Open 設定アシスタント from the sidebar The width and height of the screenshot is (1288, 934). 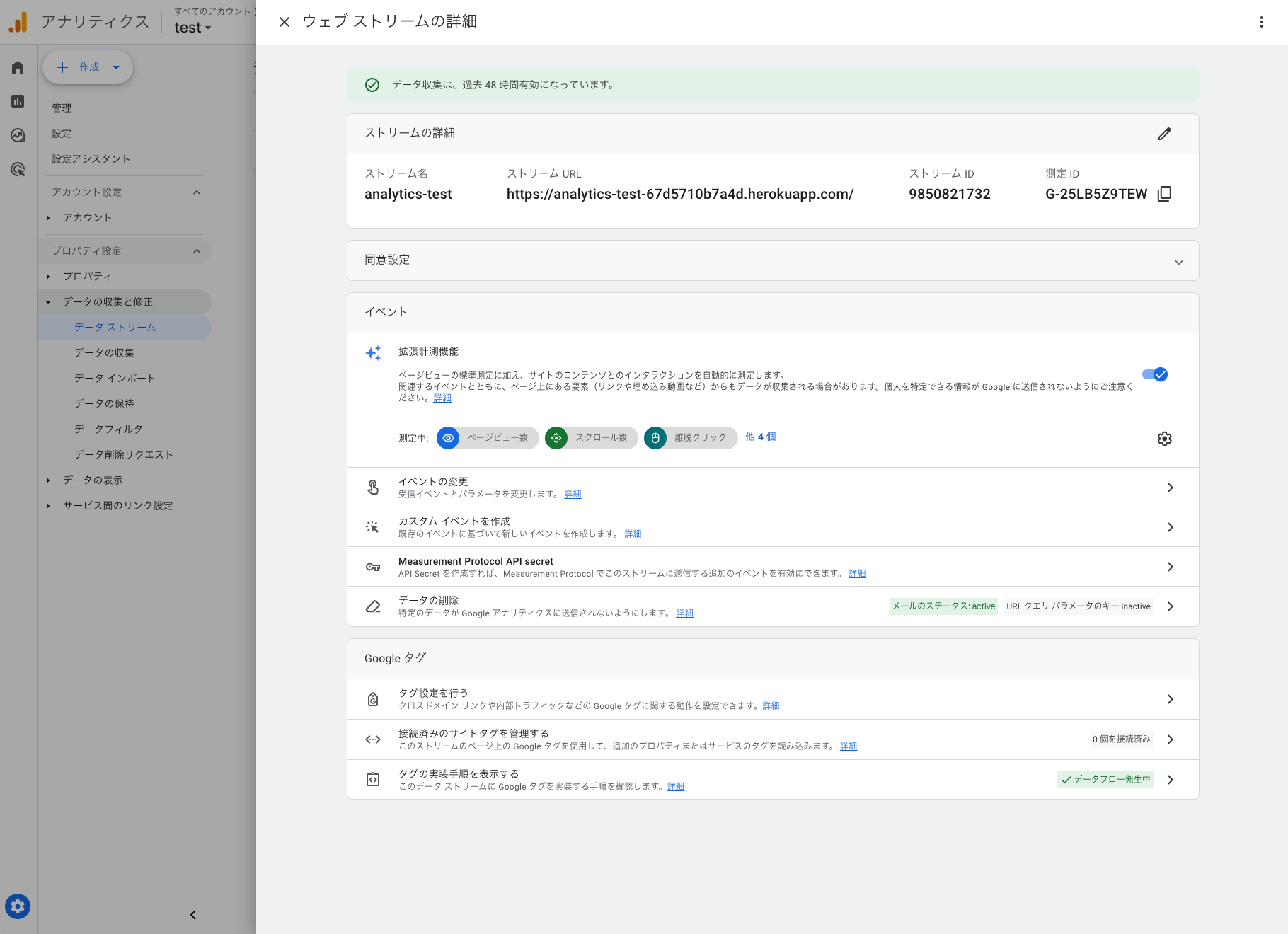coord(91,158)
